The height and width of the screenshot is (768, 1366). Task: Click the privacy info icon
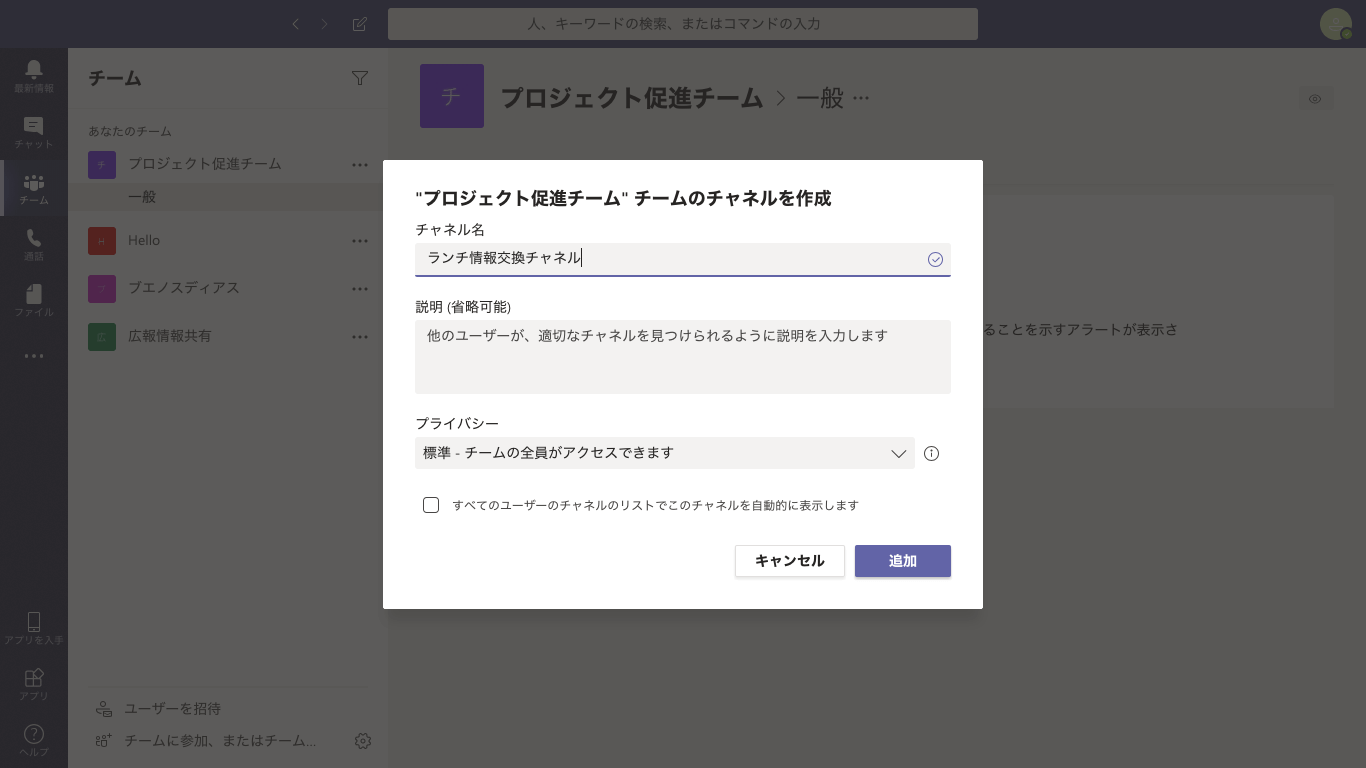(x=931, y=453)
